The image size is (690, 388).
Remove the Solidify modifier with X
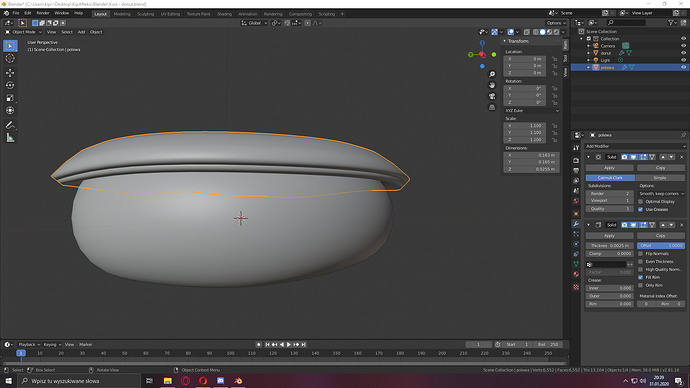pyautogui.click(x=682, y=225)
